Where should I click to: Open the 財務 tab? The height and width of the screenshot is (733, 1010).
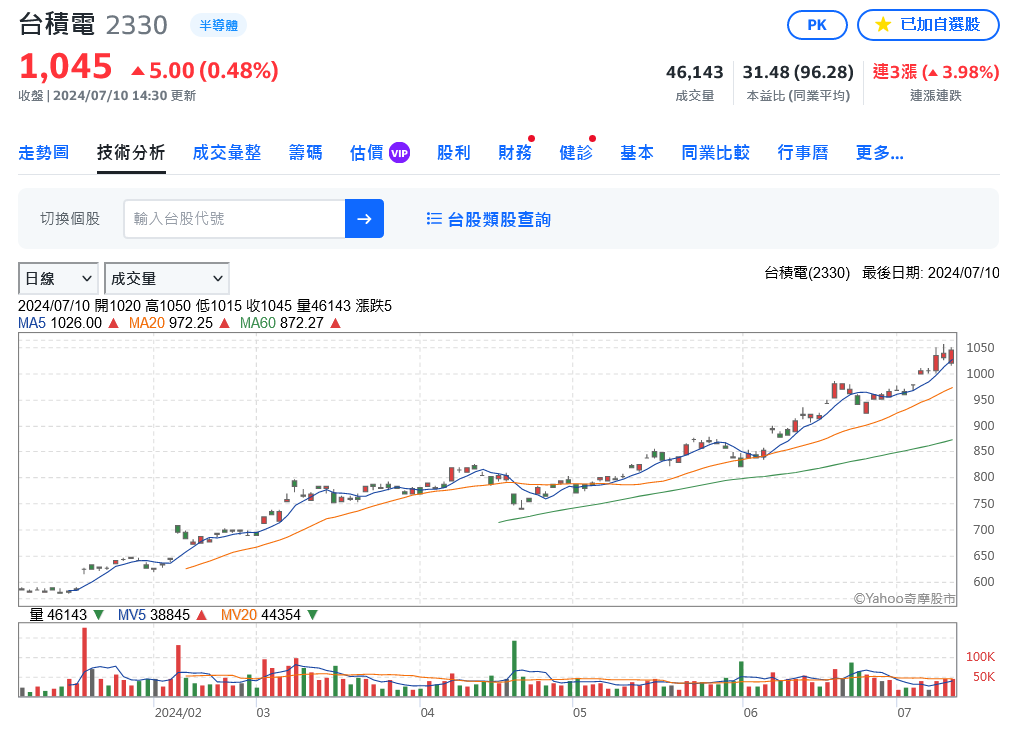[x=515, y=153]
